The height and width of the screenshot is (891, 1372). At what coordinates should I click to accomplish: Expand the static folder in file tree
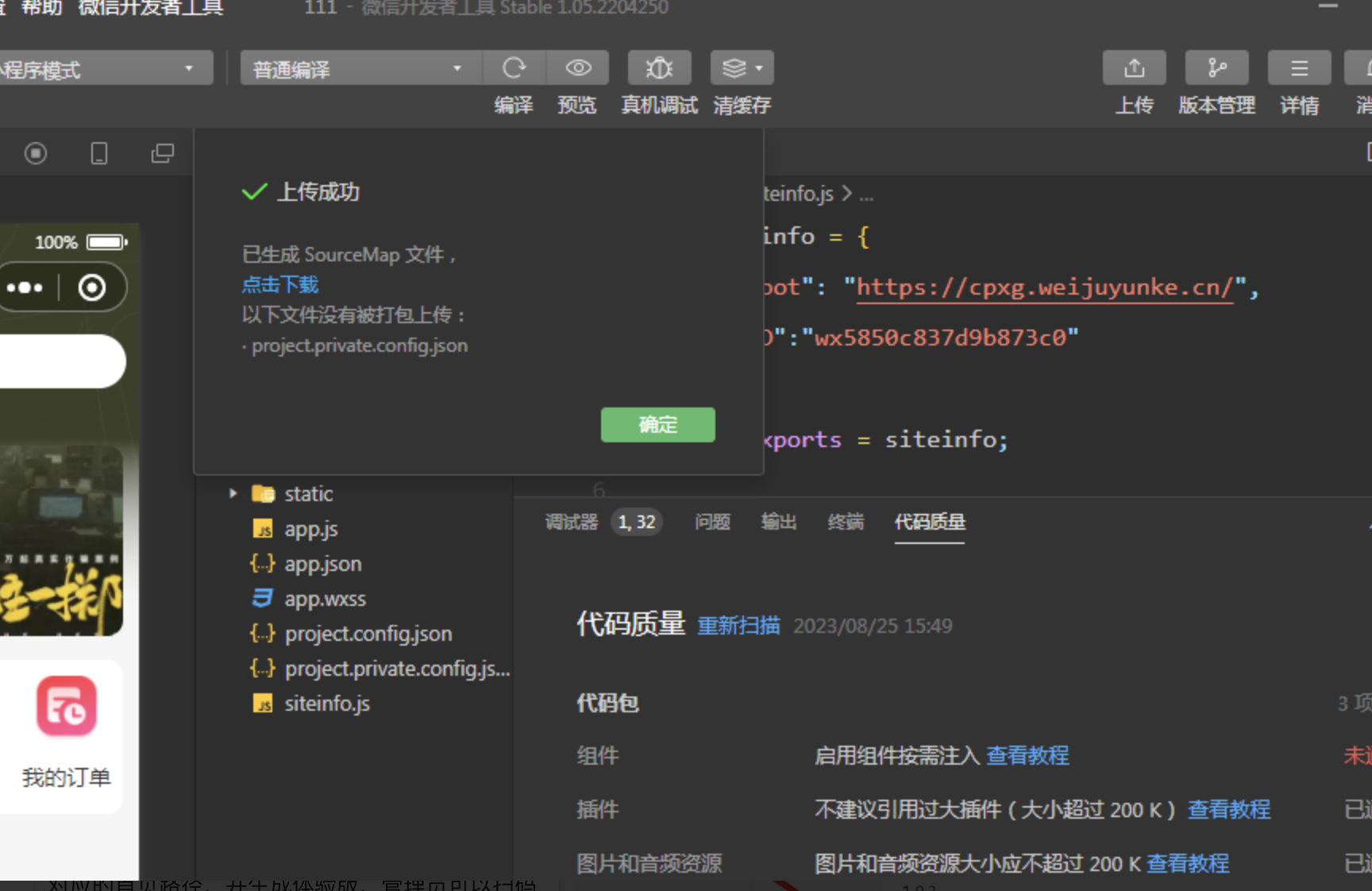tap(233, 493)
